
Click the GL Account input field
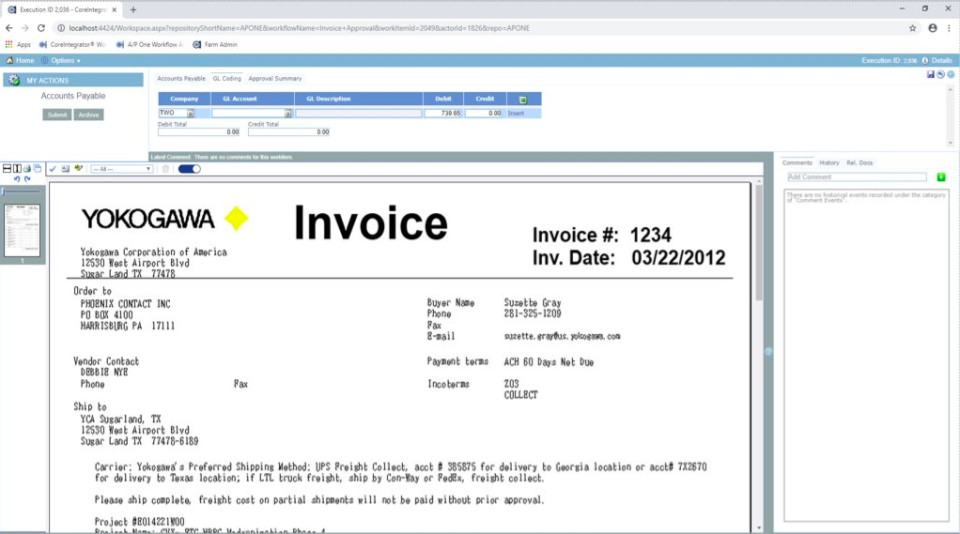click(247, 113)
